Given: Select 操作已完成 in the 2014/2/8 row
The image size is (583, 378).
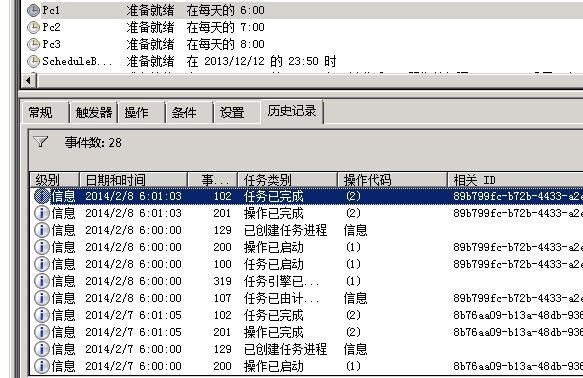Looking at the screenshot, I should [274, 213].
